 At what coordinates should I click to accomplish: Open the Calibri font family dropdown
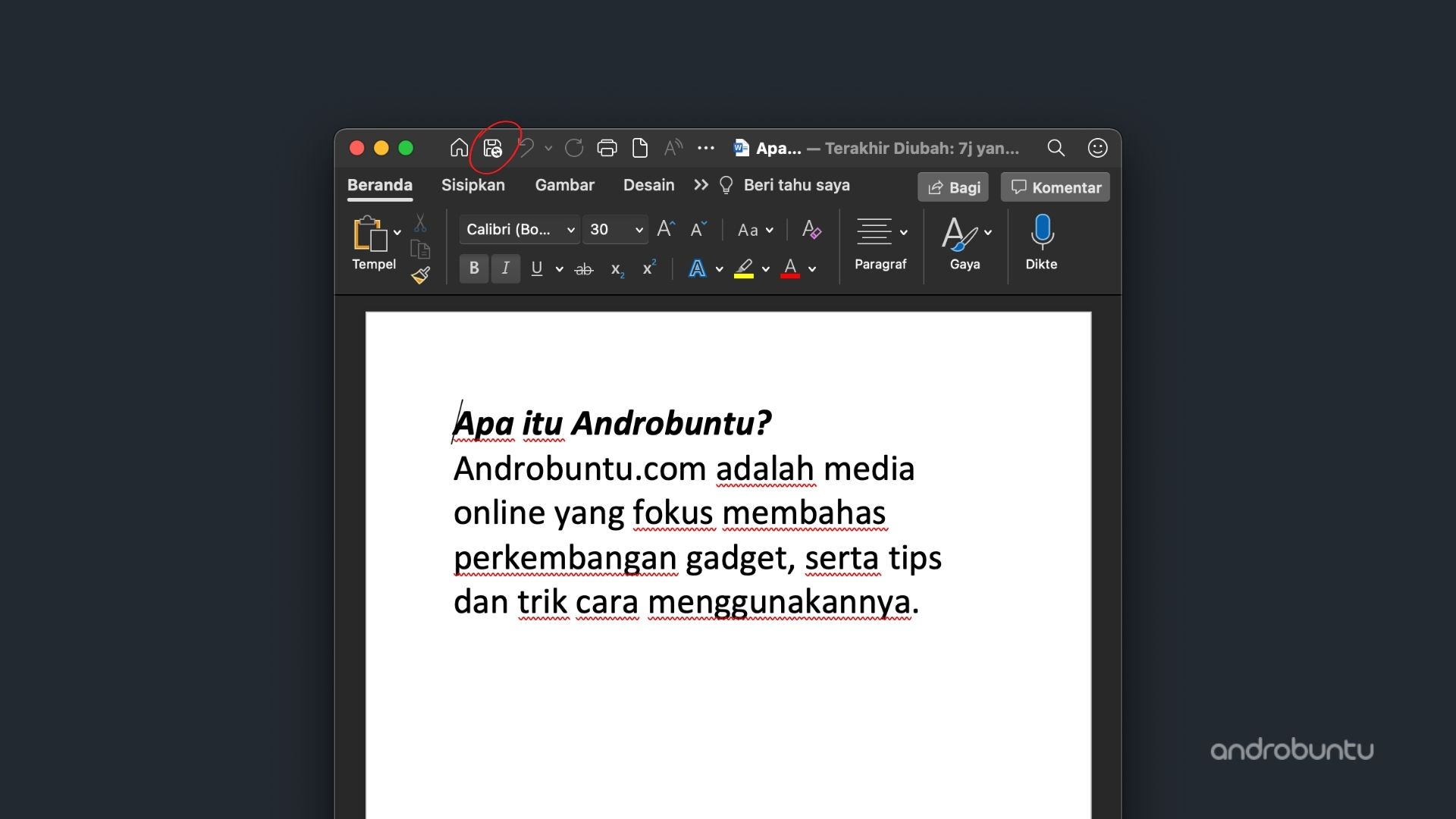pyautogui.click(x=519, y=229)
